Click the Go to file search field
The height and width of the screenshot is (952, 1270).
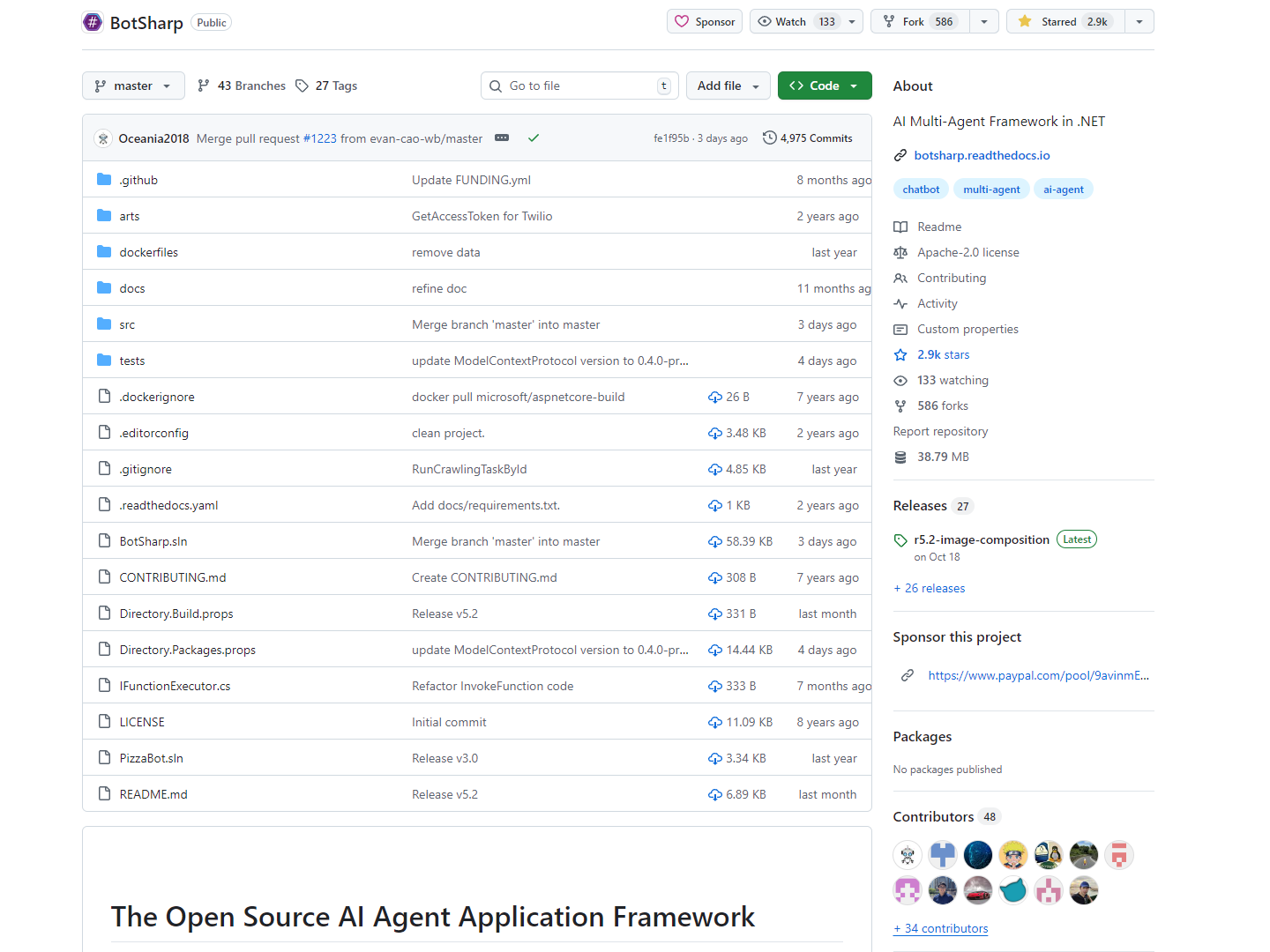click(x=579, y=86)
